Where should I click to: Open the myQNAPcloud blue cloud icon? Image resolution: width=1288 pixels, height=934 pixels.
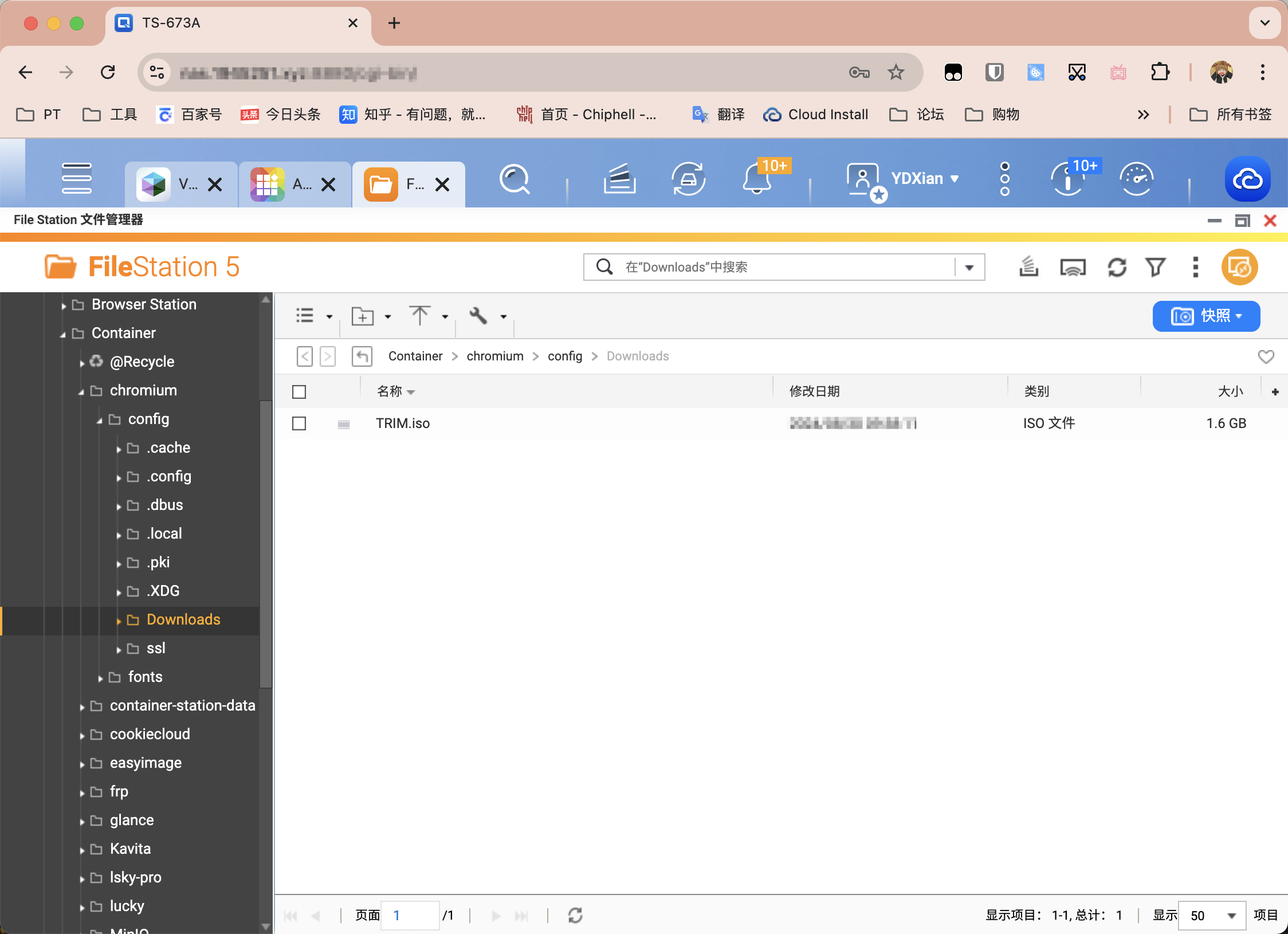1247,179
